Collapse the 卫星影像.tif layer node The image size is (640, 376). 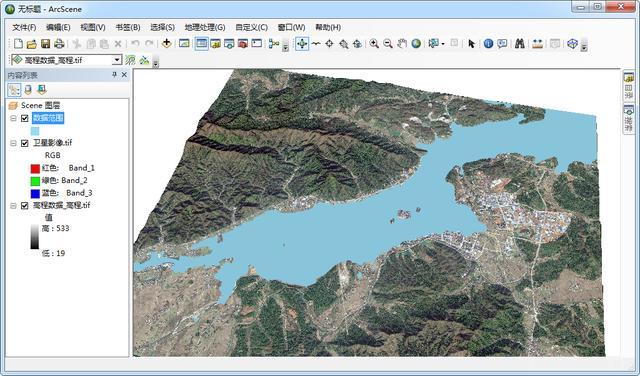pyautogui.click(x=13, y=143)
